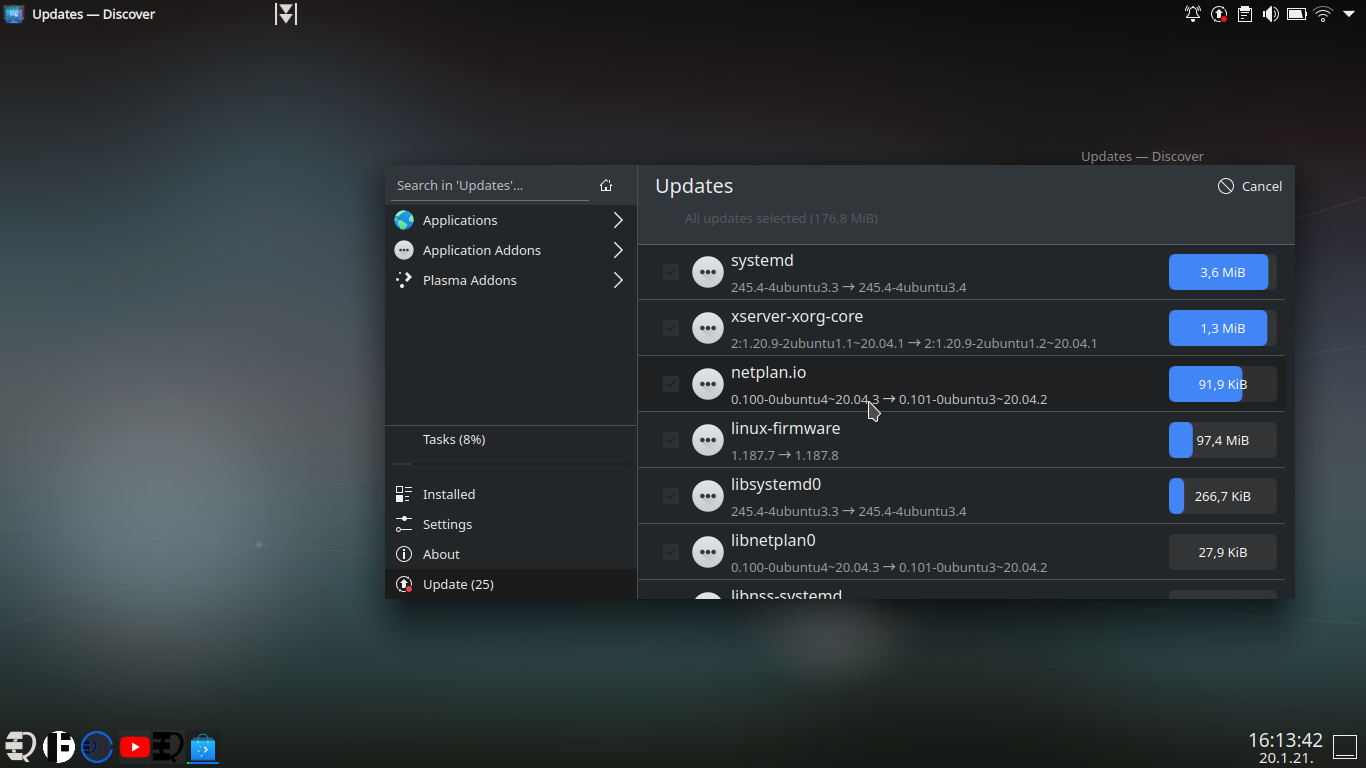Click the blue circular refresh icon in bottom panel
This screenshot has height=768, width=1366.
[97, 747]
